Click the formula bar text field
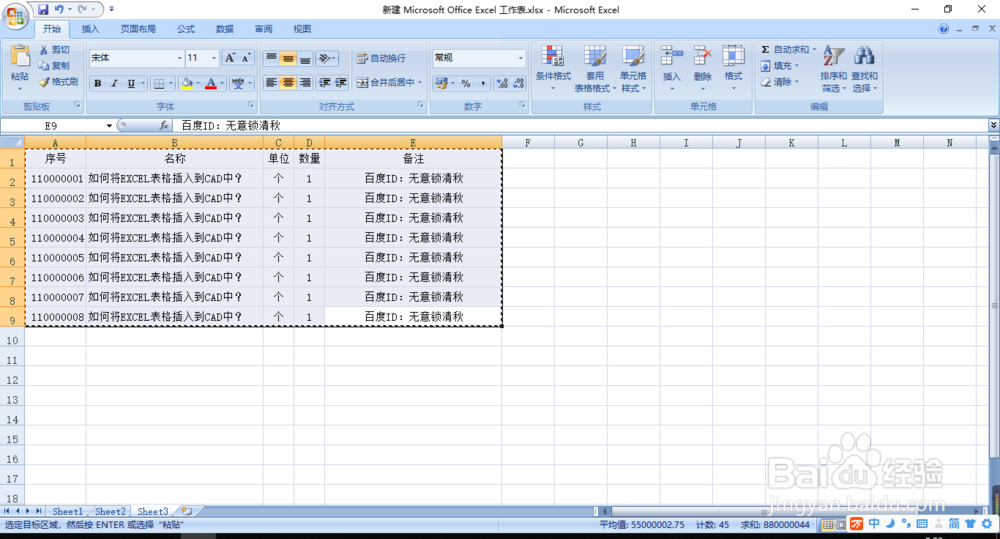Image resolution: width=1000 pixels, height=539 pixels. tap(580, 126)
